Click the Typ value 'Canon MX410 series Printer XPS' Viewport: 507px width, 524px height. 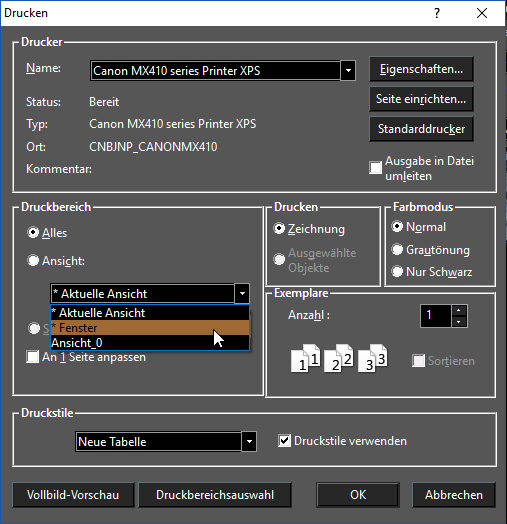[x=172, y=124]
